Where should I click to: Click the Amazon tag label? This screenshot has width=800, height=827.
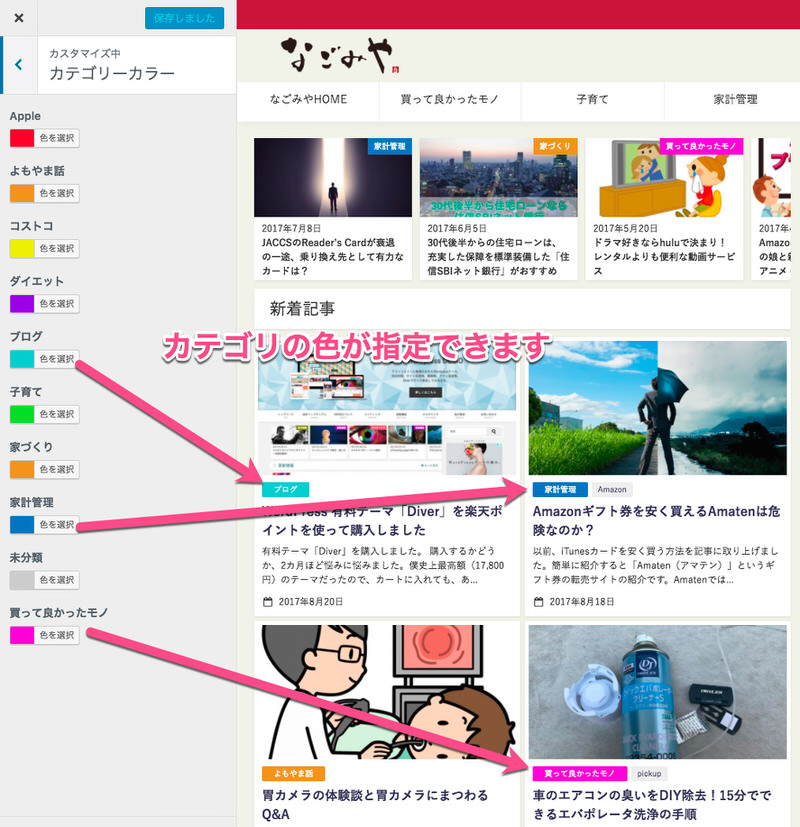[612, 490]
